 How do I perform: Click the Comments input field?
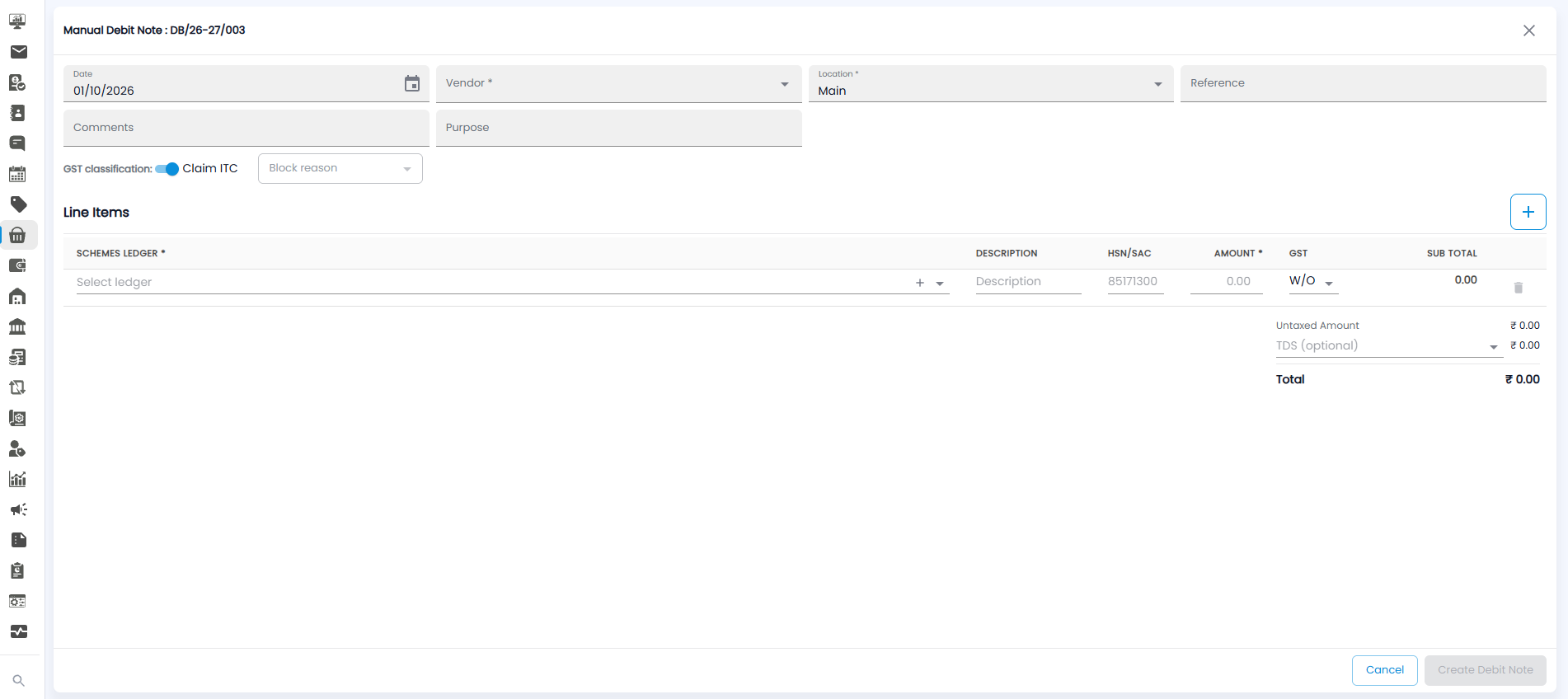point(246,128)
